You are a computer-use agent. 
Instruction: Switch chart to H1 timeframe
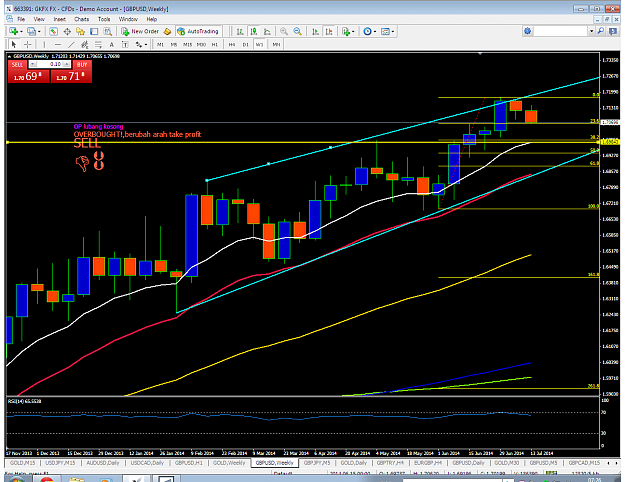coord(215,45)
